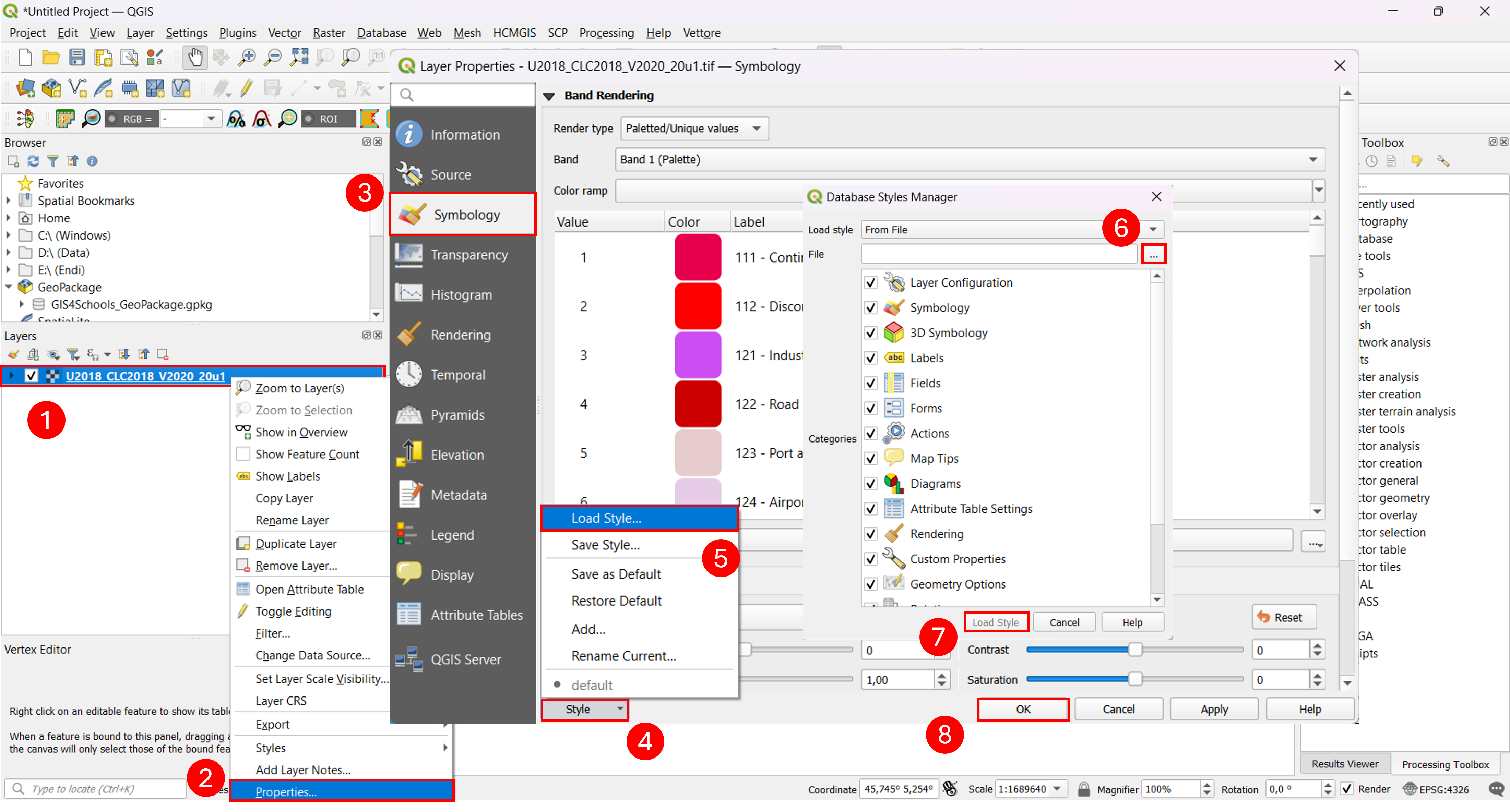This screenshot has width=1510, height=812.
Task: Click Expand All icon in Layers panel
Action: pyautogui.click(x=124, y=354)
